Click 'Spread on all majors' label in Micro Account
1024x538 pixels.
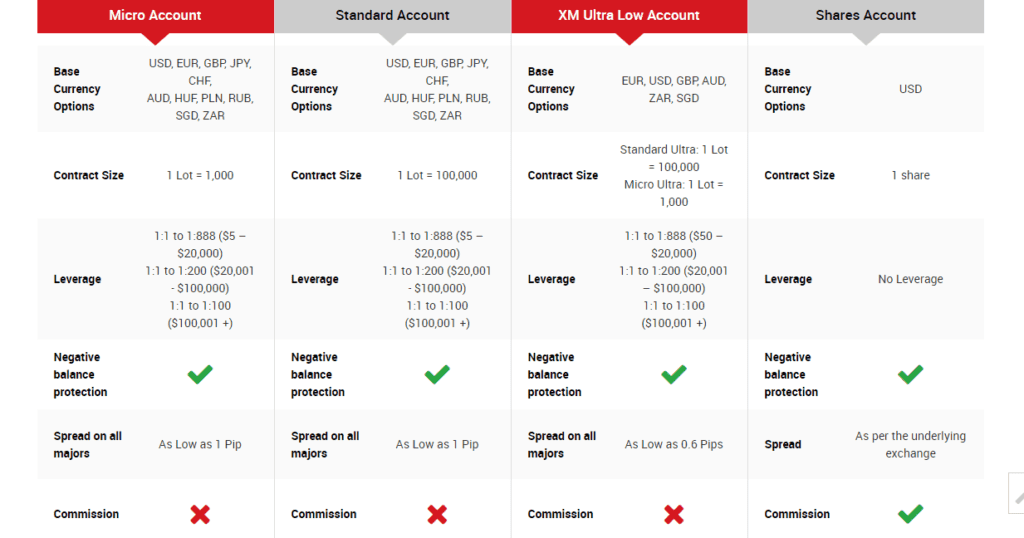pos(88,444)
